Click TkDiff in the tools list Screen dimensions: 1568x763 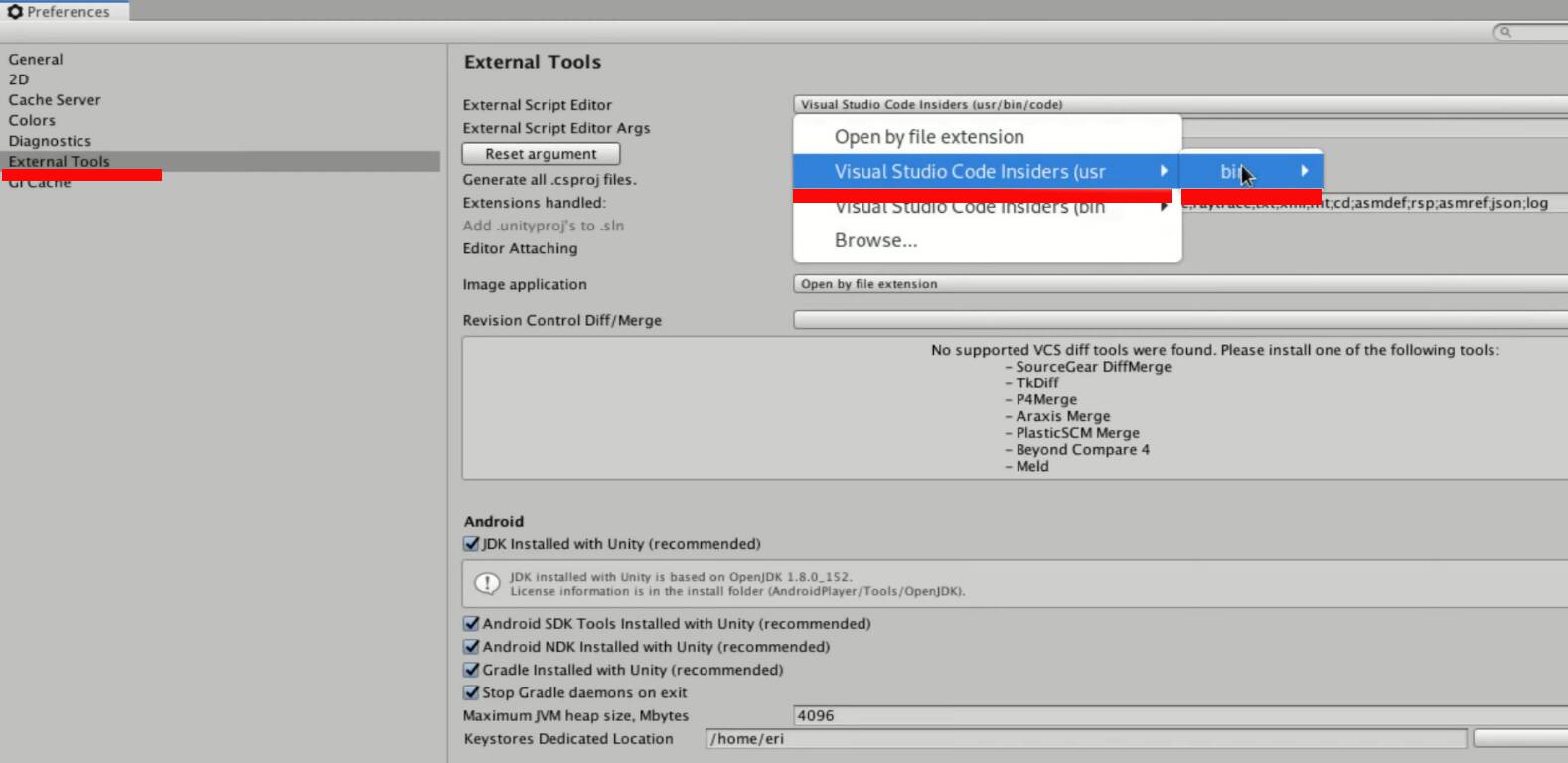(x=1037, y=383)
